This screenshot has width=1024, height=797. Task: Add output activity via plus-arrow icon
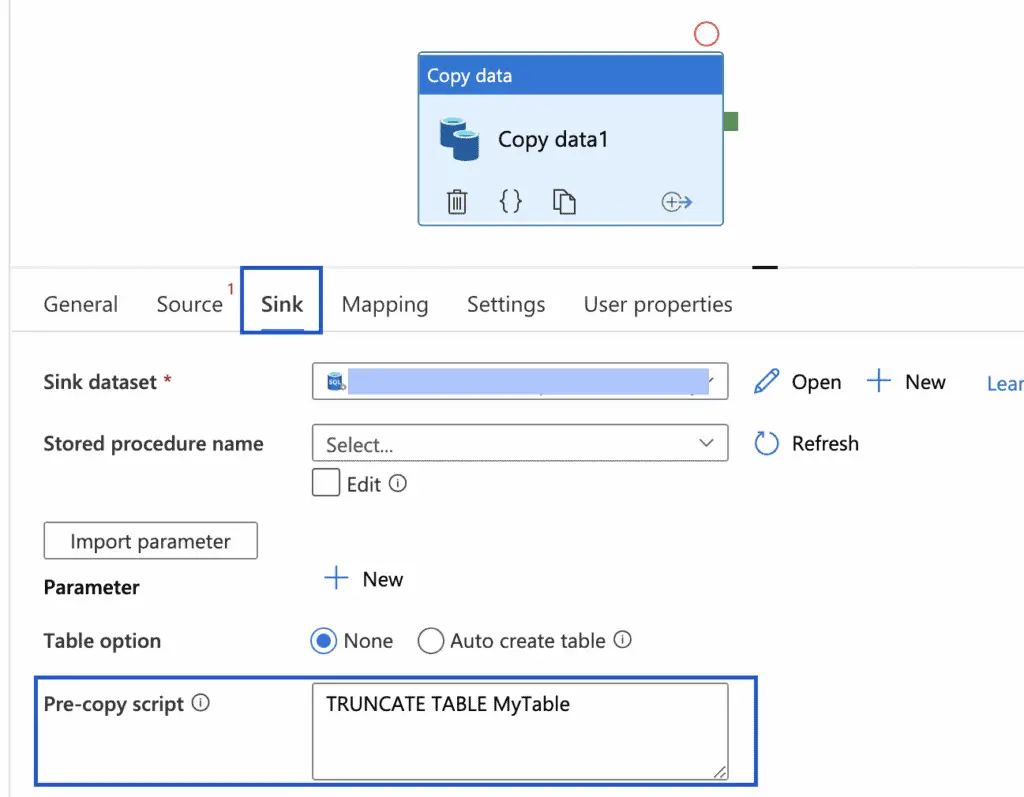[x=677, y=202]
